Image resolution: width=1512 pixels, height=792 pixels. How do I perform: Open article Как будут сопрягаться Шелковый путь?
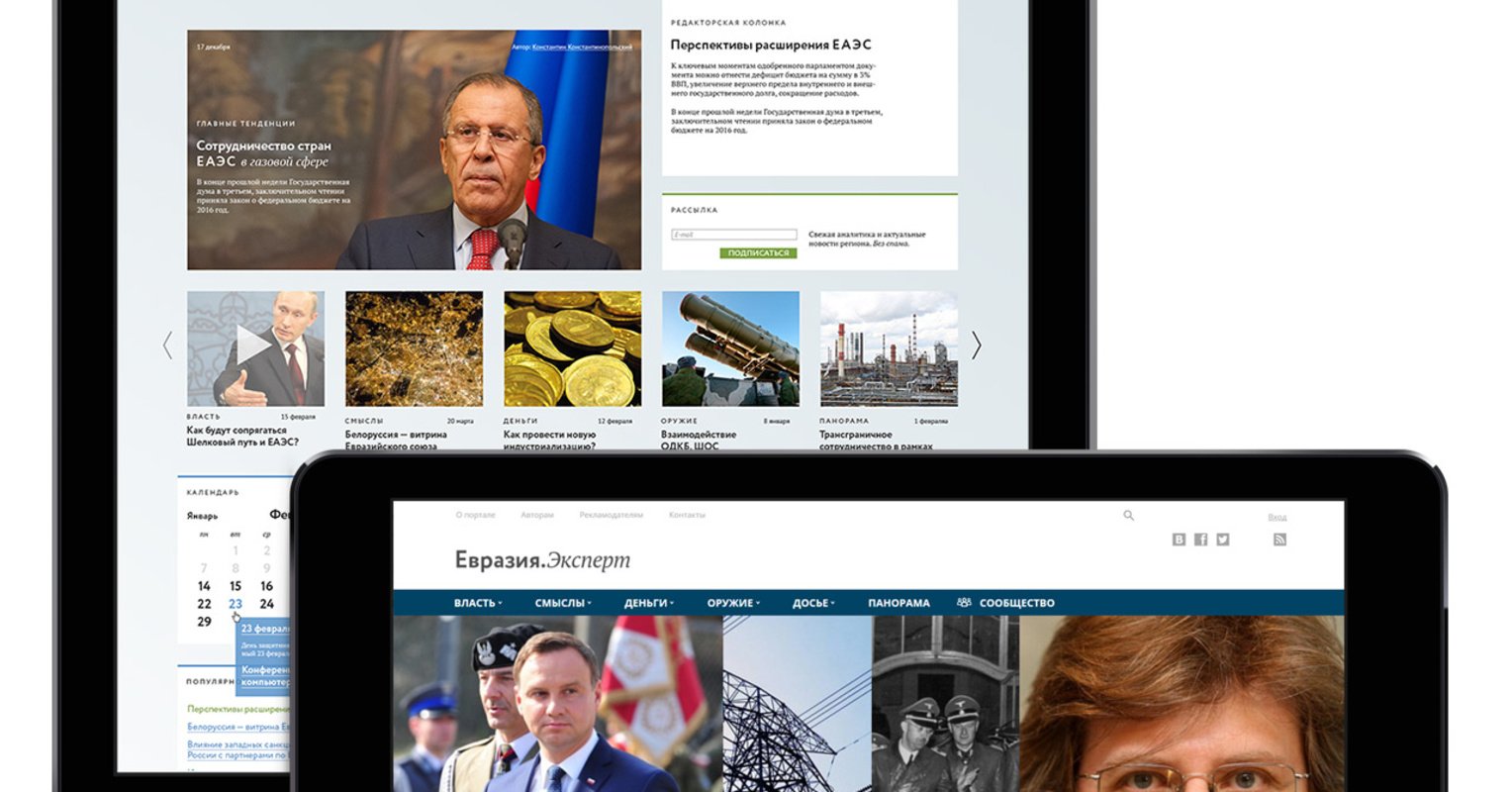tap(242, 437)
